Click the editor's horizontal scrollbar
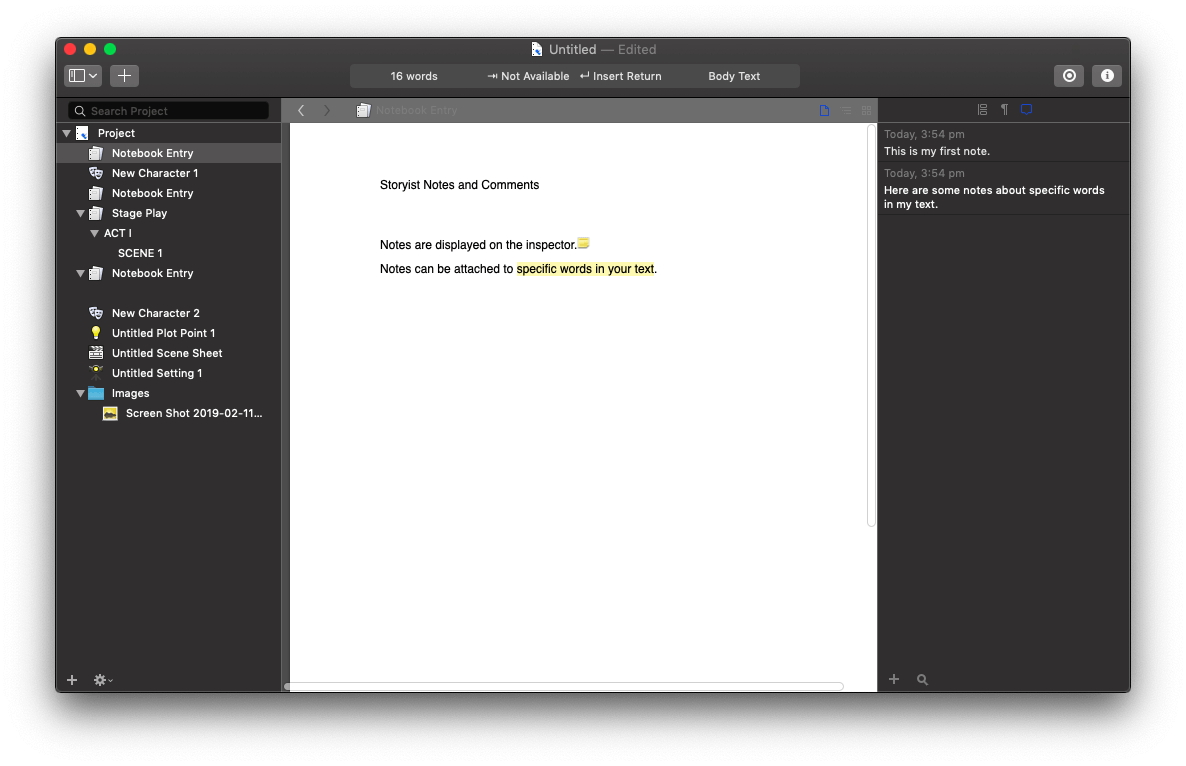1186x766 pixels. pyautogui.click(x=564, y=687)
